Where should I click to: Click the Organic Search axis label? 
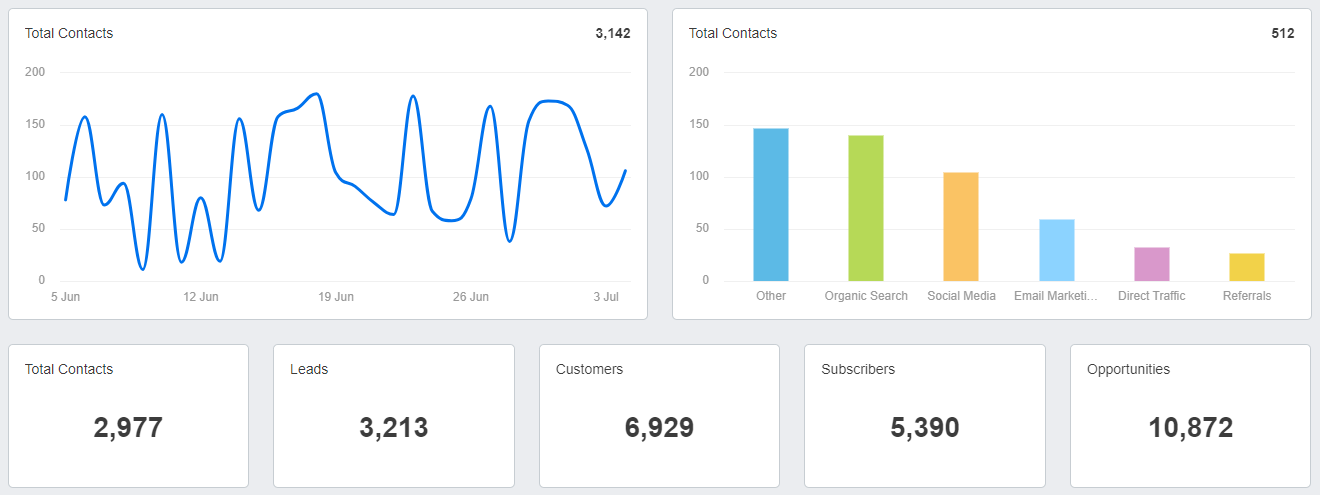coord(866,296)
